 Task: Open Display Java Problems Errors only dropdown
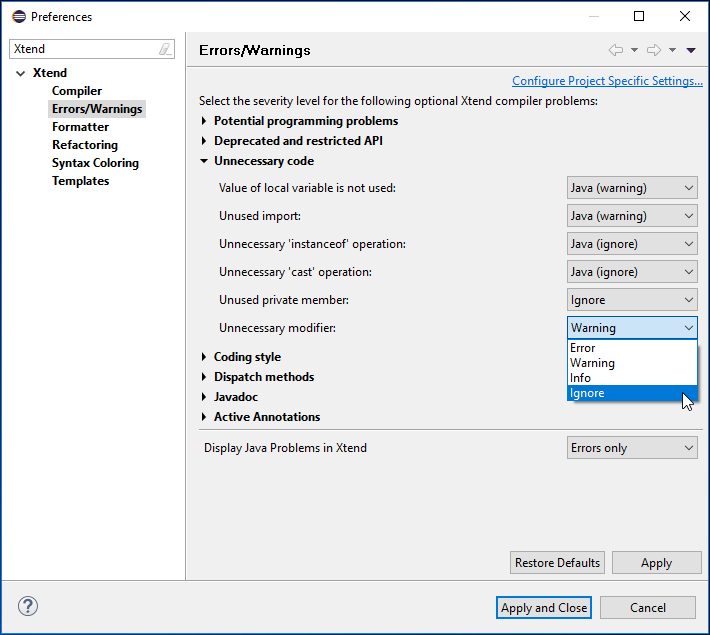click(632, 448)
